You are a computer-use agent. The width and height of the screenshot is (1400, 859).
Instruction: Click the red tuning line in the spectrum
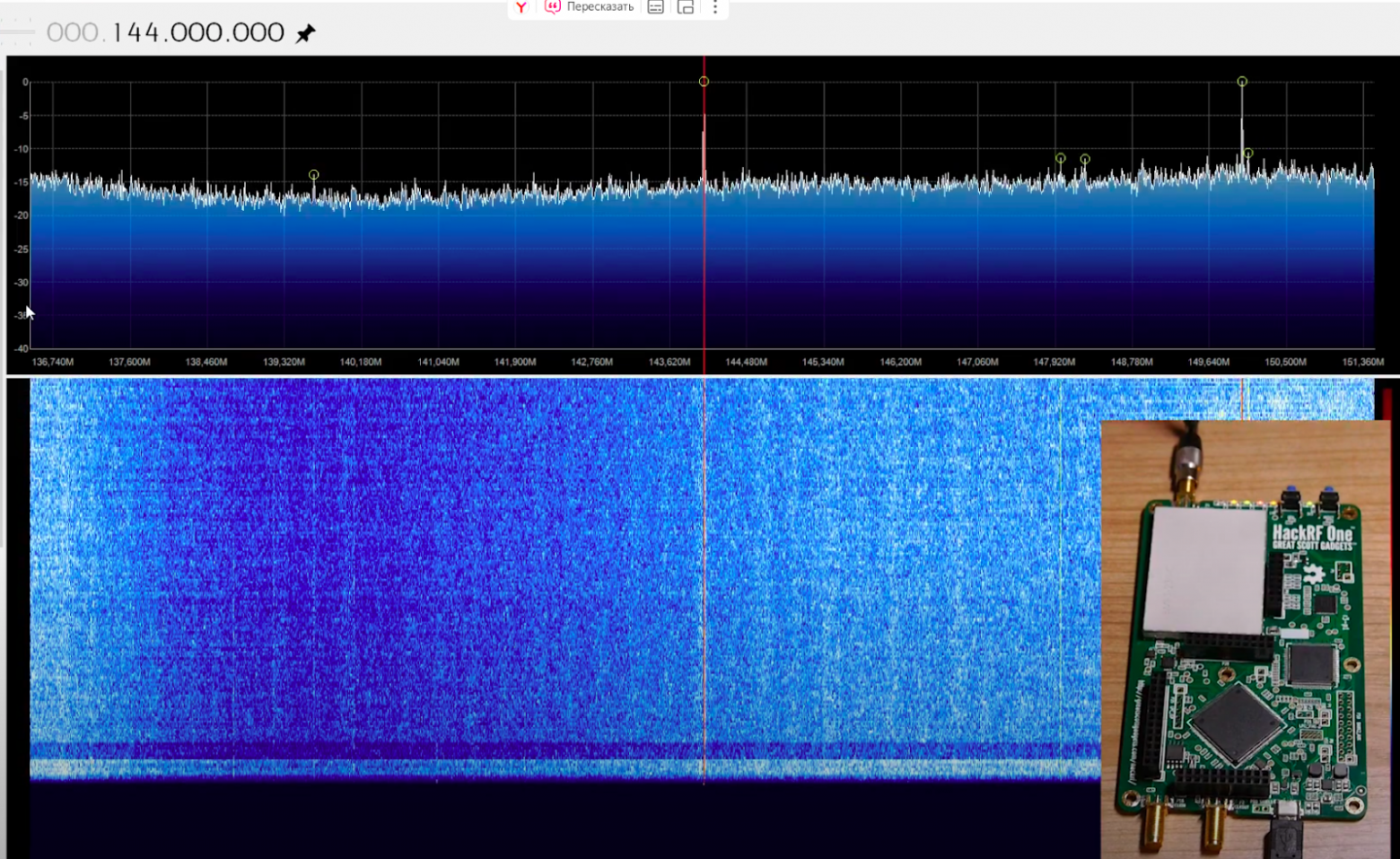[x=704, y=215]
